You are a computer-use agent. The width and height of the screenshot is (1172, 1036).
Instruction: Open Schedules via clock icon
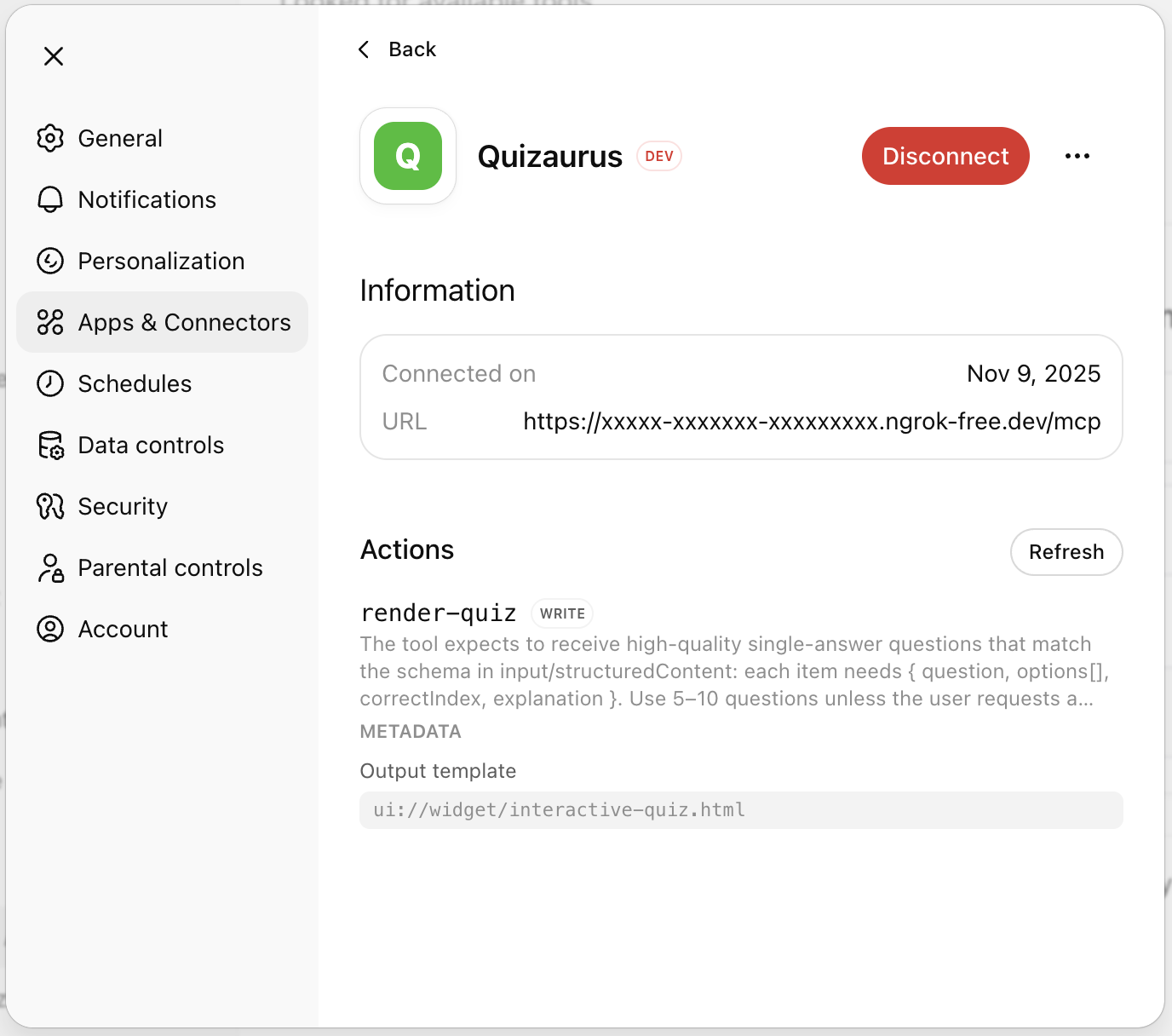(50, 383)
